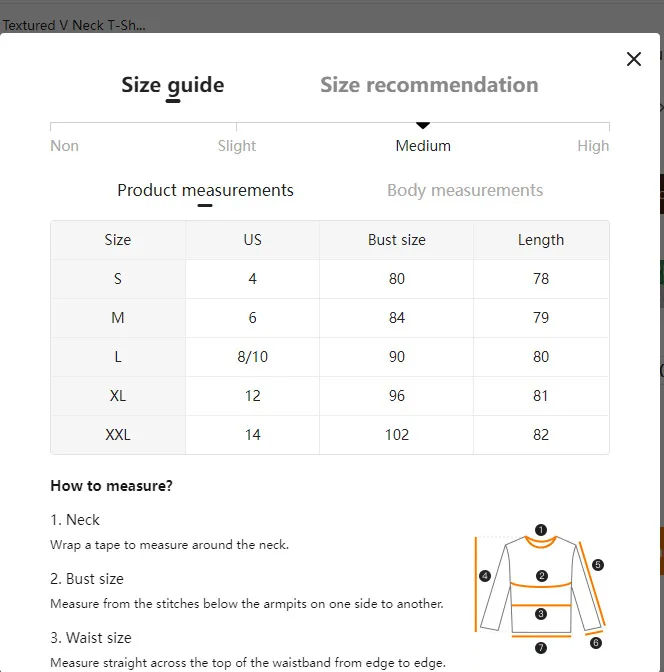The image size is (664, 672).
Task: Open Body measurements tab
Action: point(465,190)
